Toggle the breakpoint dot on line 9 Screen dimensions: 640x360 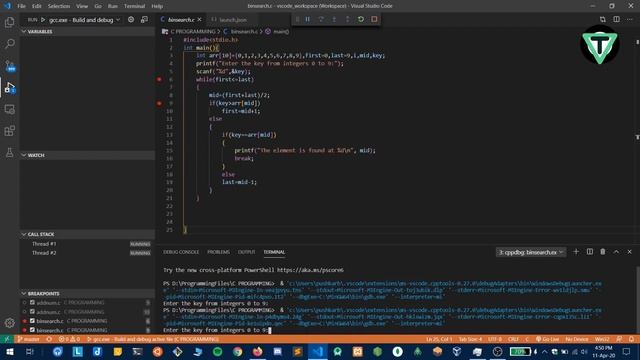(x=159, y=103)
